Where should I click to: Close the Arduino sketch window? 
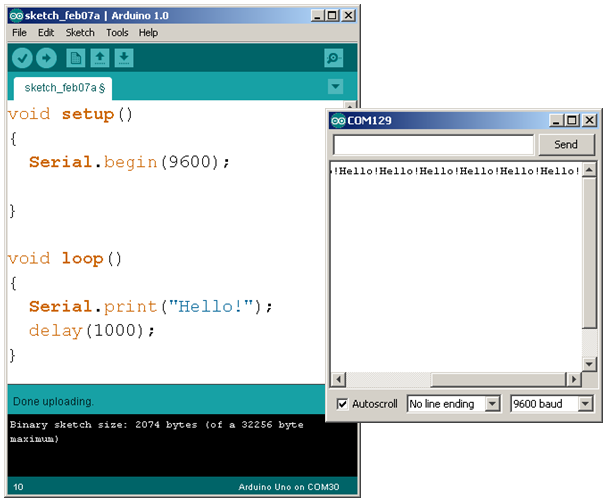pos(348,15)
